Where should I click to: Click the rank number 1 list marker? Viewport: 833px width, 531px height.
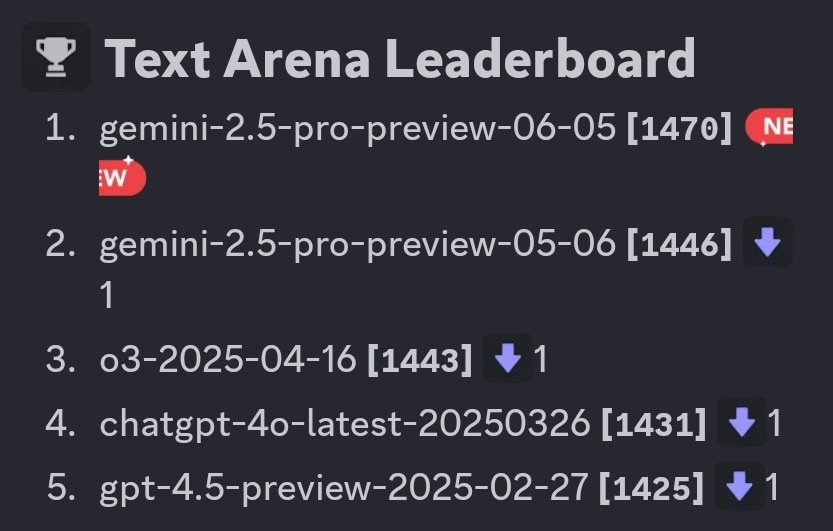point(60,129)
